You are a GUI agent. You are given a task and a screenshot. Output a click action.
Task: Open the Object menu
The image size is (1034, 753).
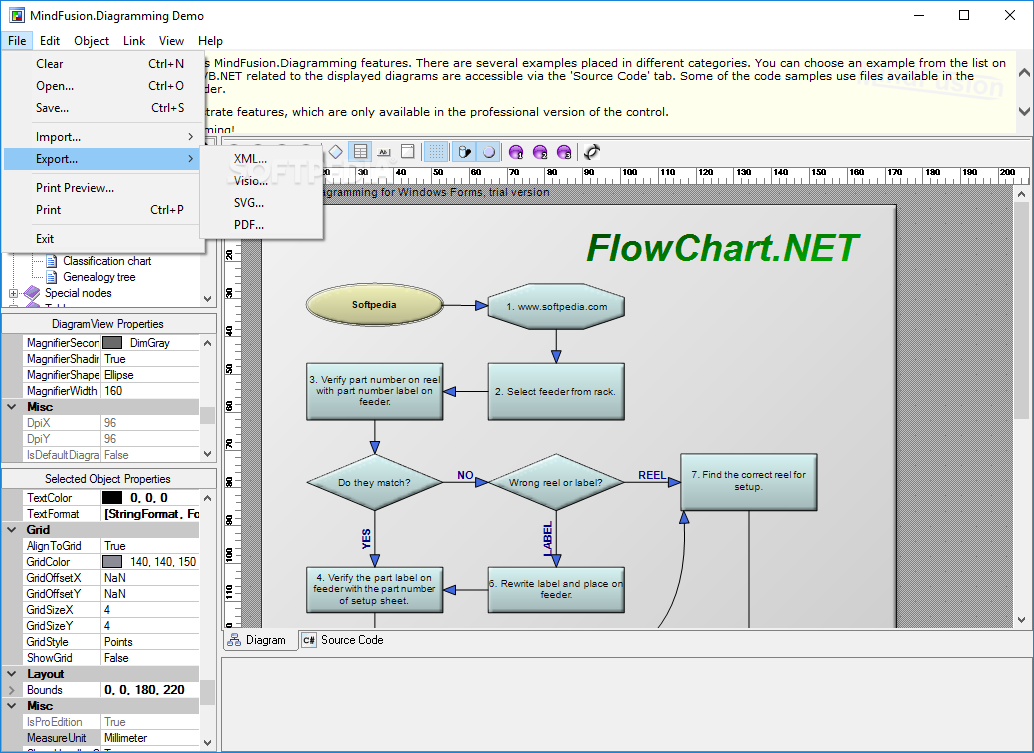(x=92, y=41)
